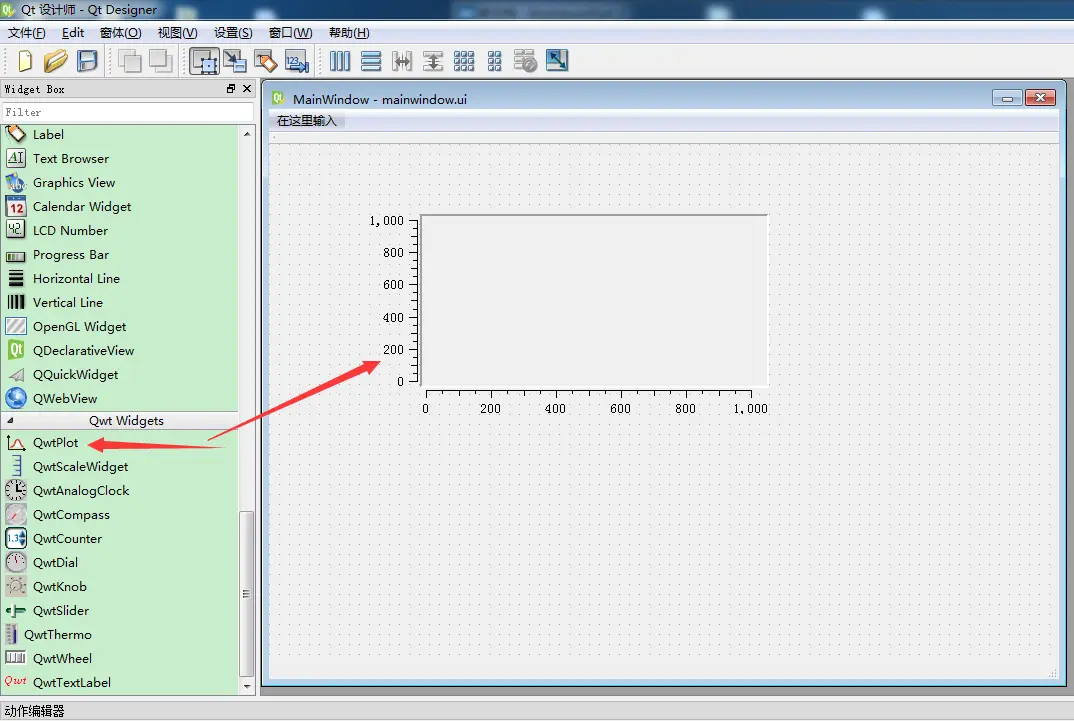
Task: Select the QwtCounter widget icon
Action: tap(16, 538)
